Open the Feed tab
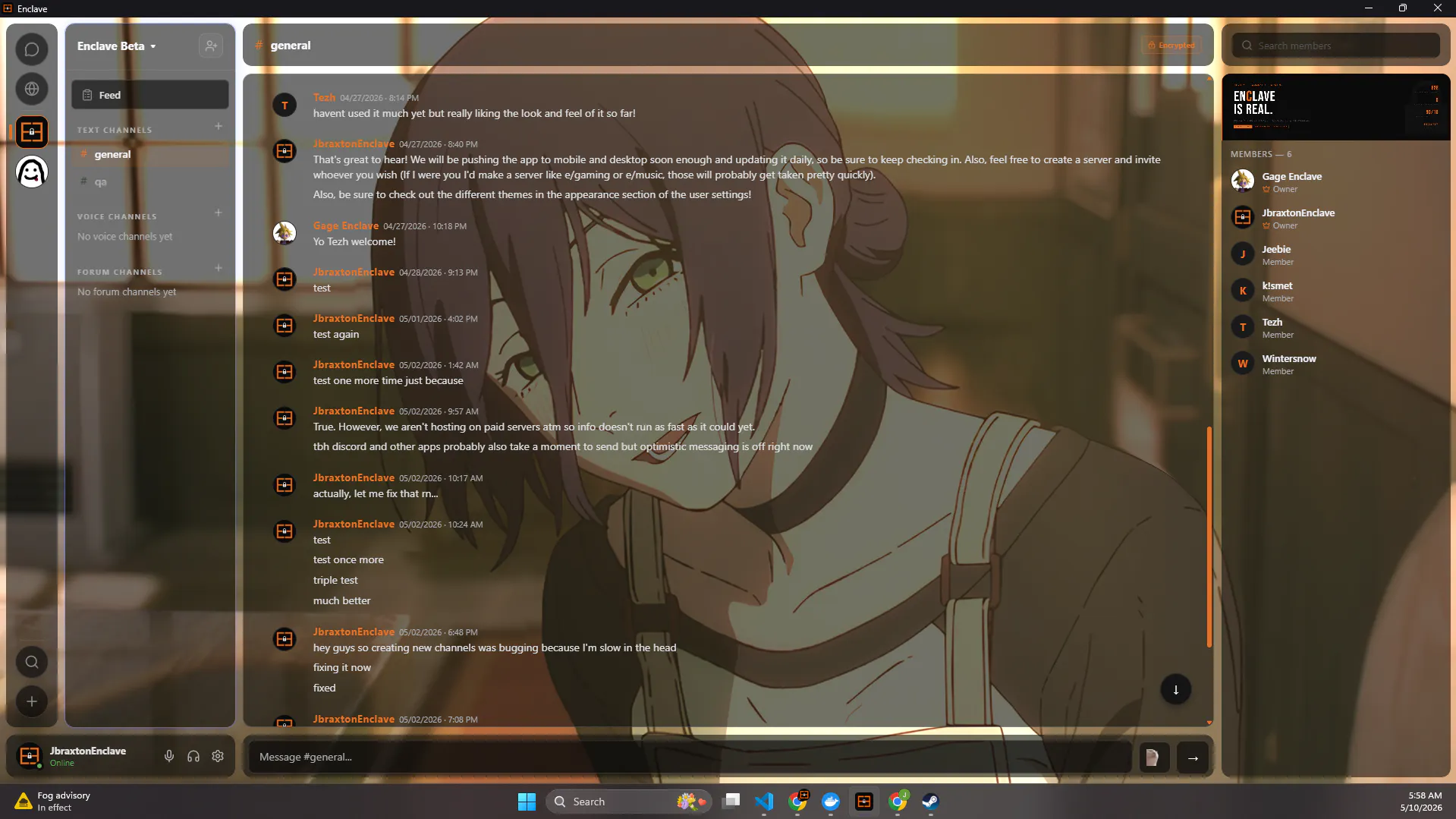Viewport: 1456px width, 819px height. (x=150, y=95)
